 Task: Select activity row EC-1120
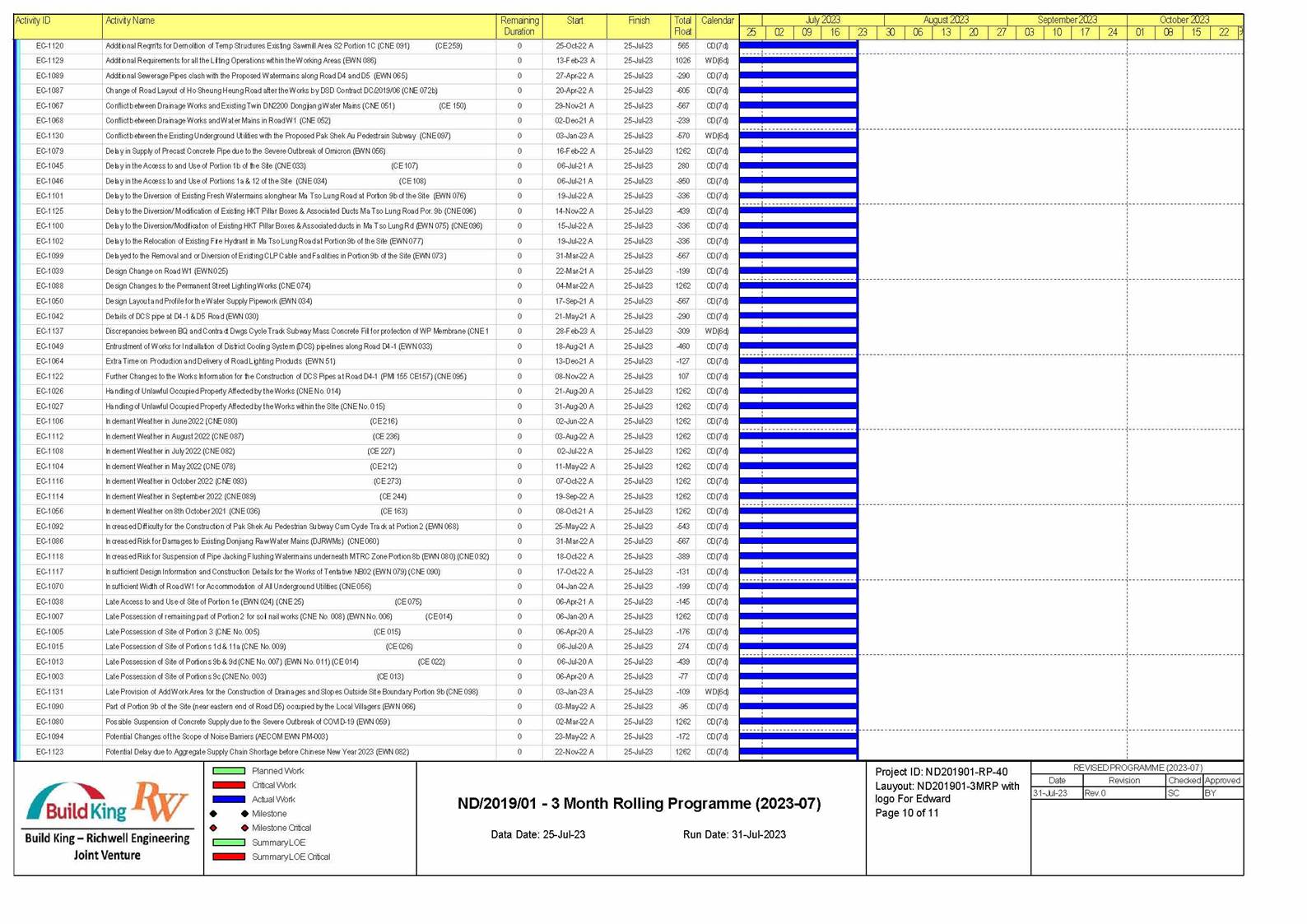(257, 46)
